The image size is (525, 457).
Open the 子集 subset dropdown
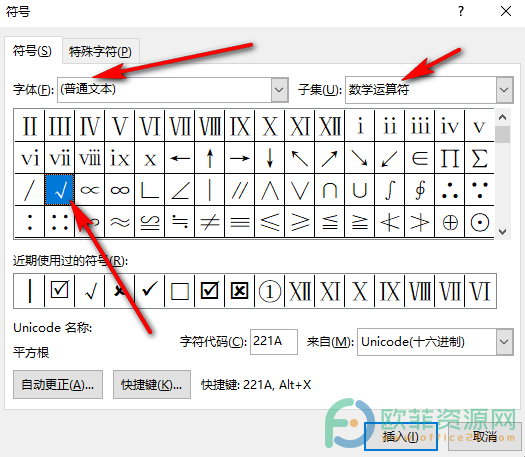tap(504, 90)
